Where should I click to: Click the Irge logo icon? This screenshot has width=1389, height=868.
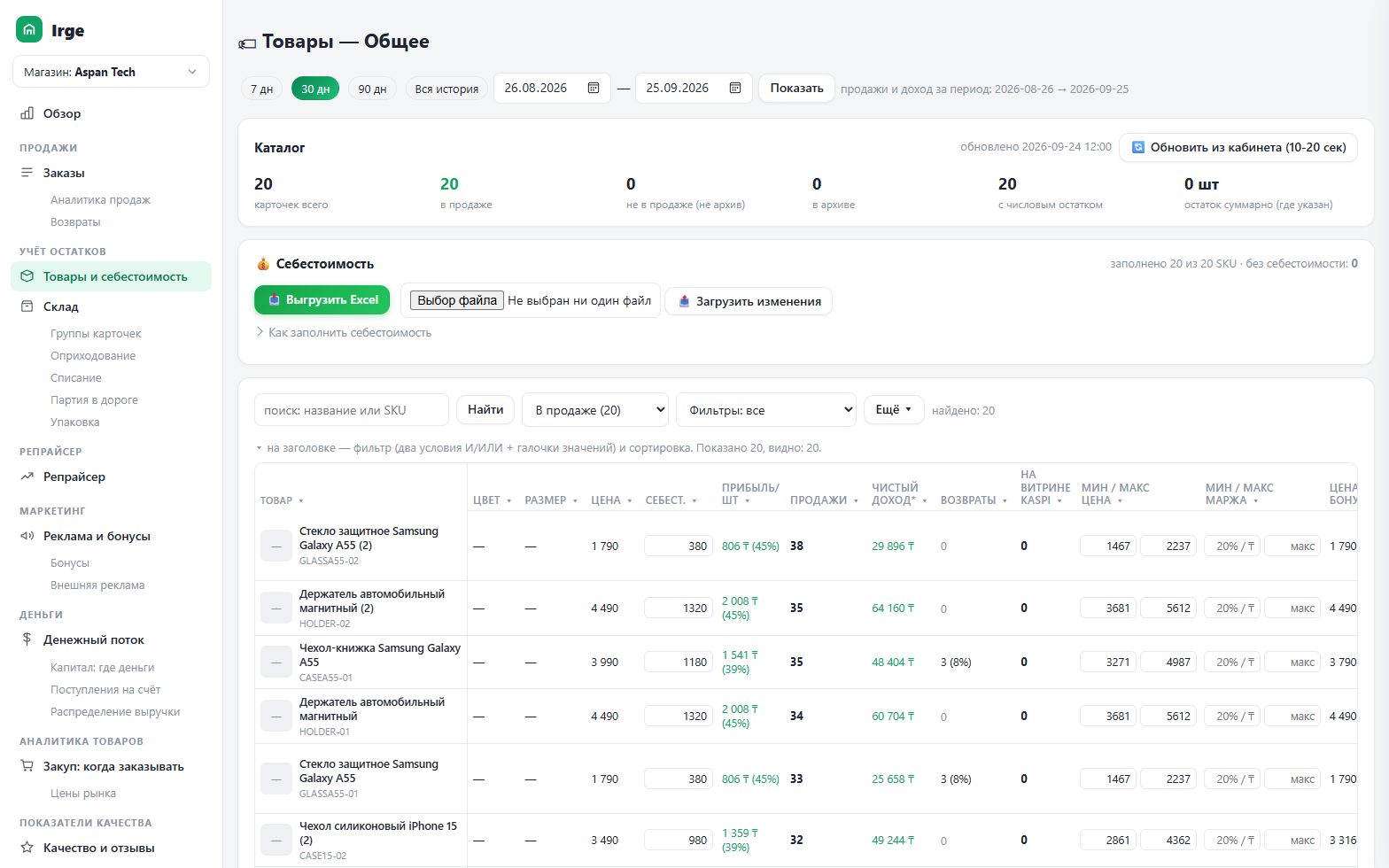tap(29, 29)
